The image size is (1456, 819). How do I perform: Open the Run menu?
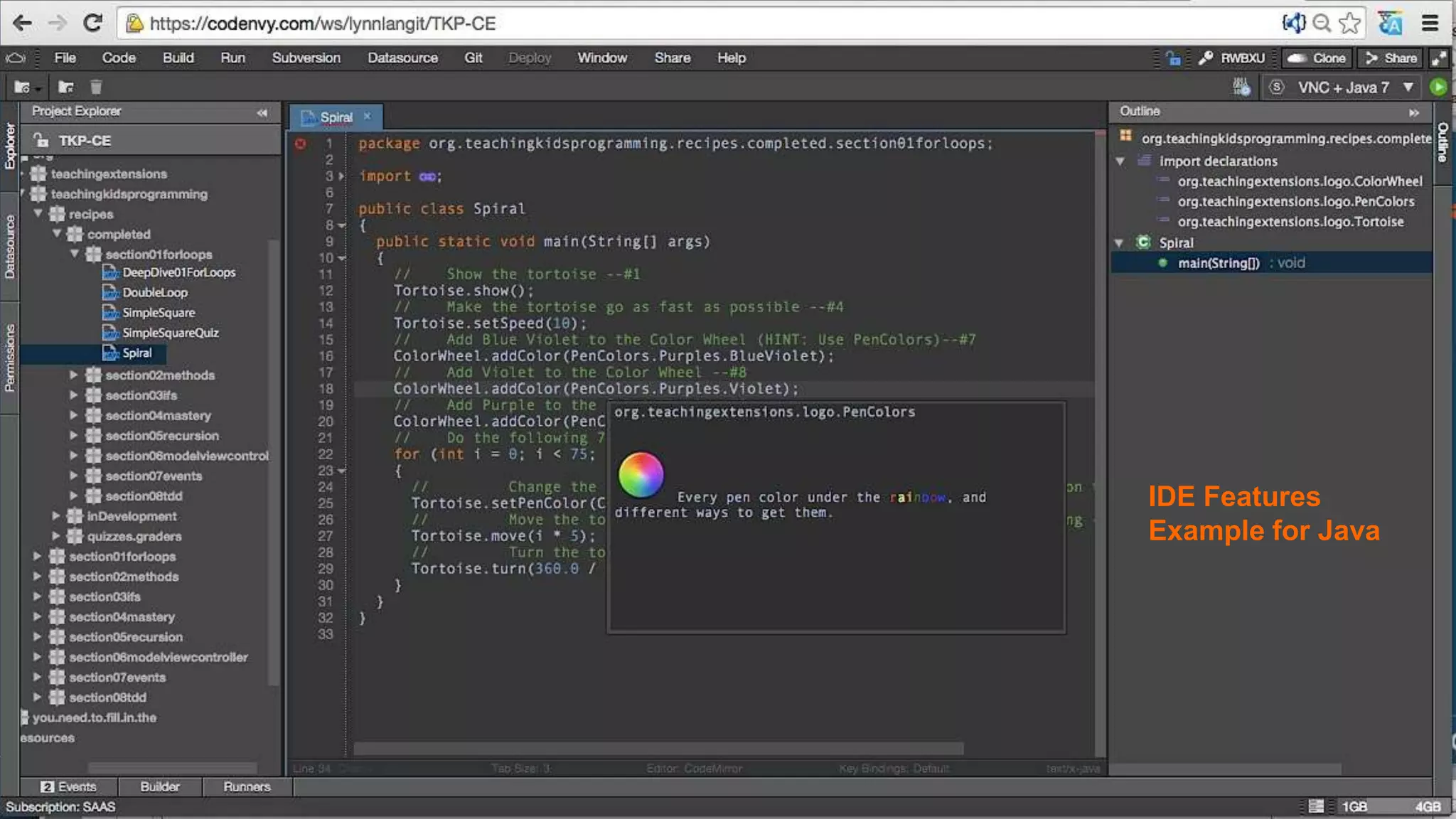[232, 58]
